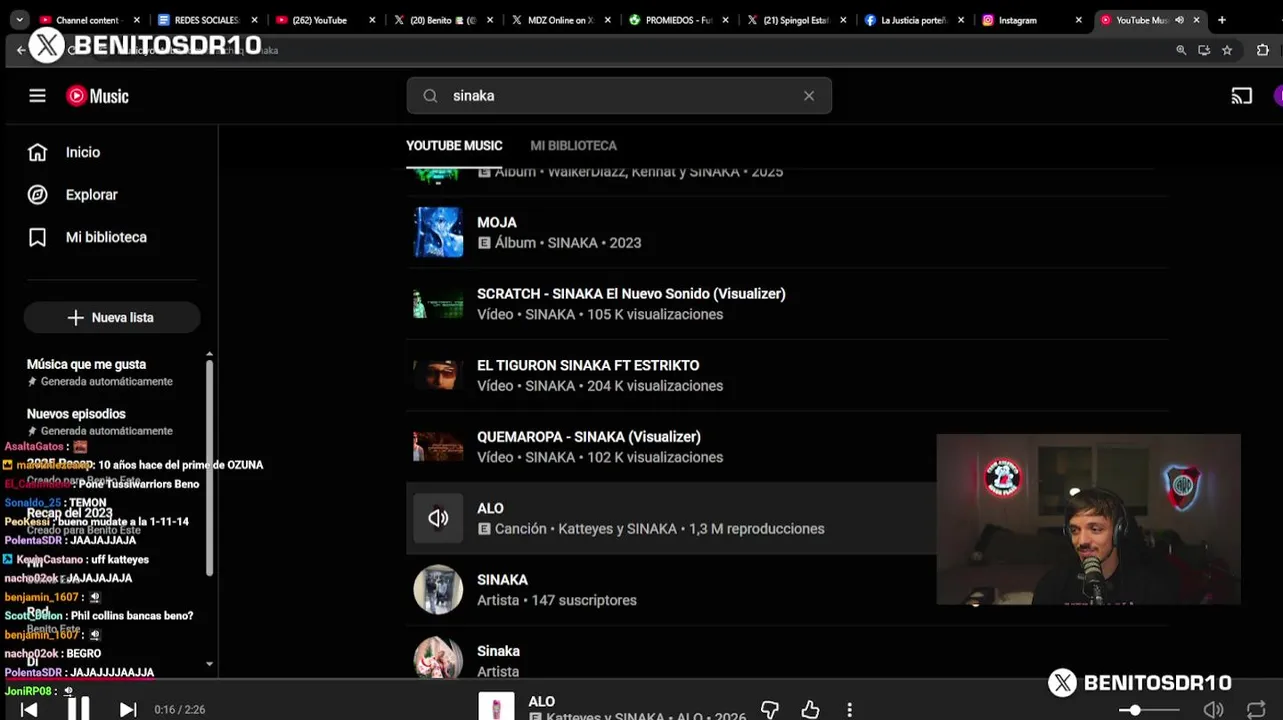Open the browser extensions puzzle icon
Viewport: 1283px width, 720px height.
[1262, 50]
